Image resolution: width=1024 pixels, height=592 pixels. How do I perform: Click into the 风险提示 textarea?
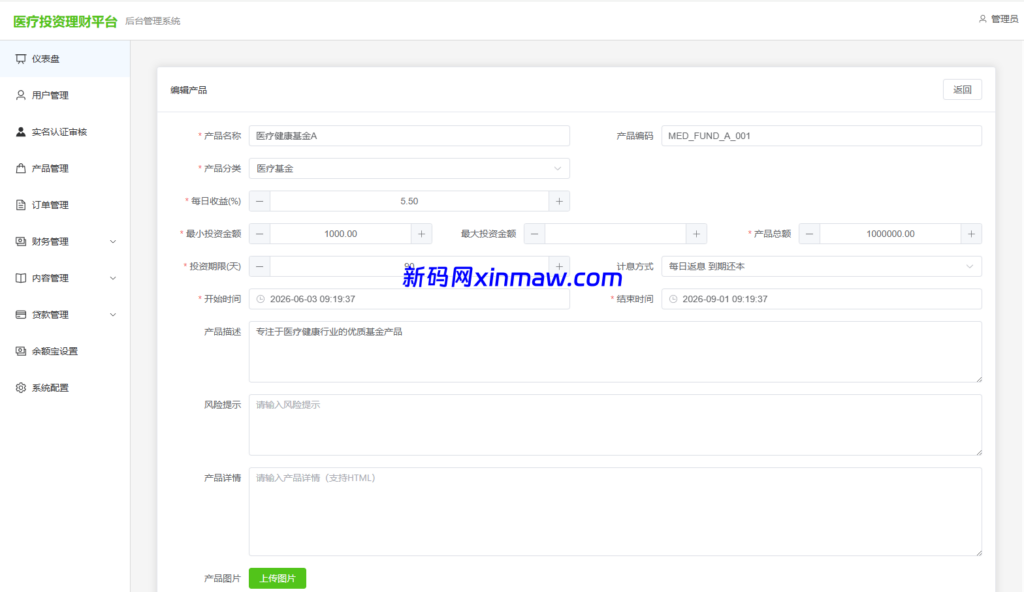[x=615, y=425]
